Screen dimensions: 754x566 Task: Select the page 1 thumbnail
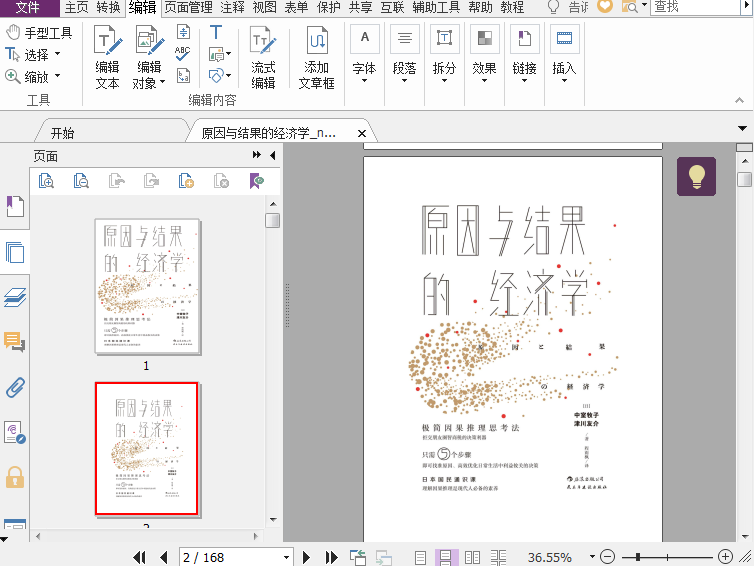(146, 286)
